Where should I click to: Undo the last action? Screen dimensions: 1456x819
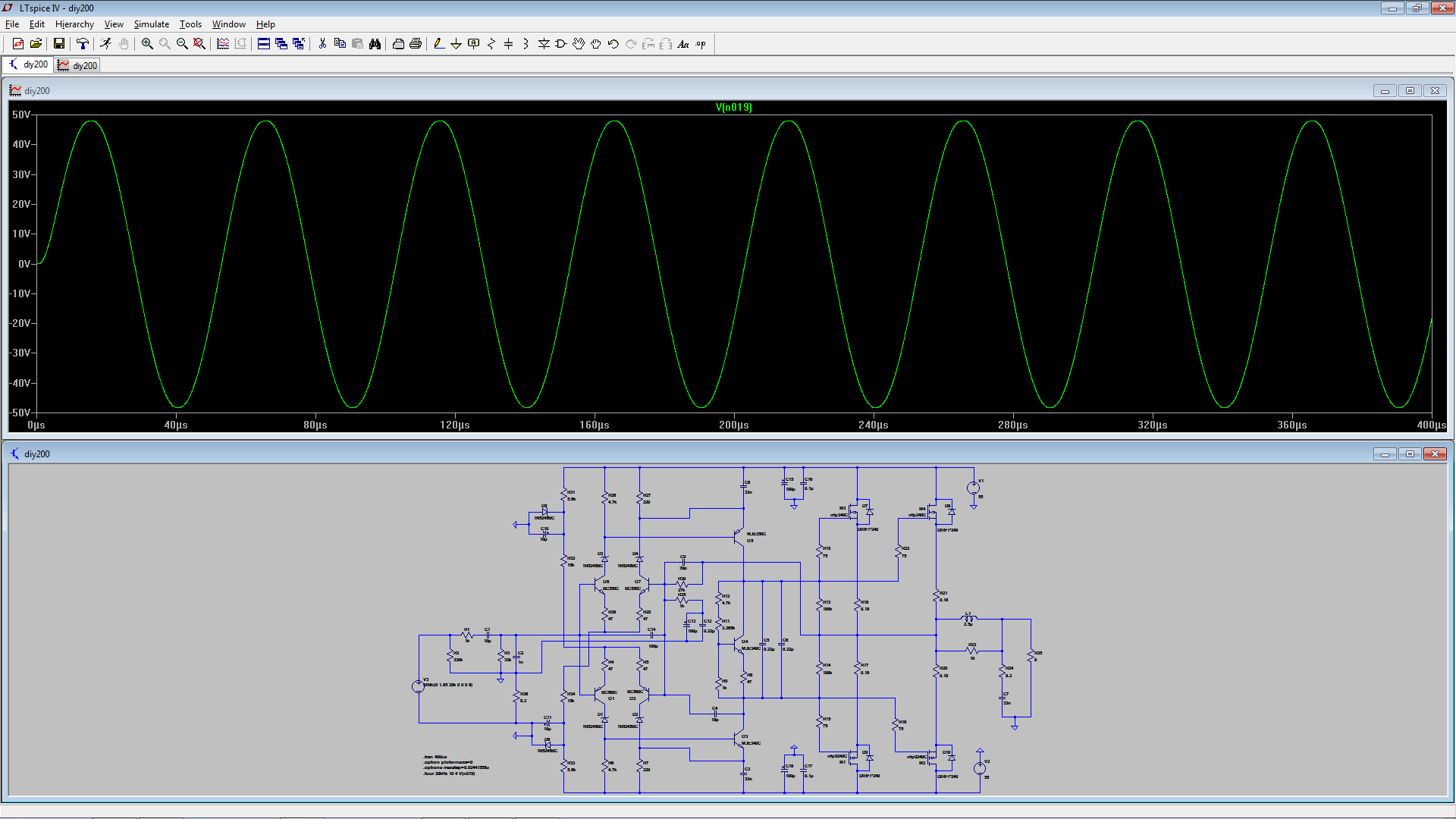pyautogui.click(x=613, y=44)
